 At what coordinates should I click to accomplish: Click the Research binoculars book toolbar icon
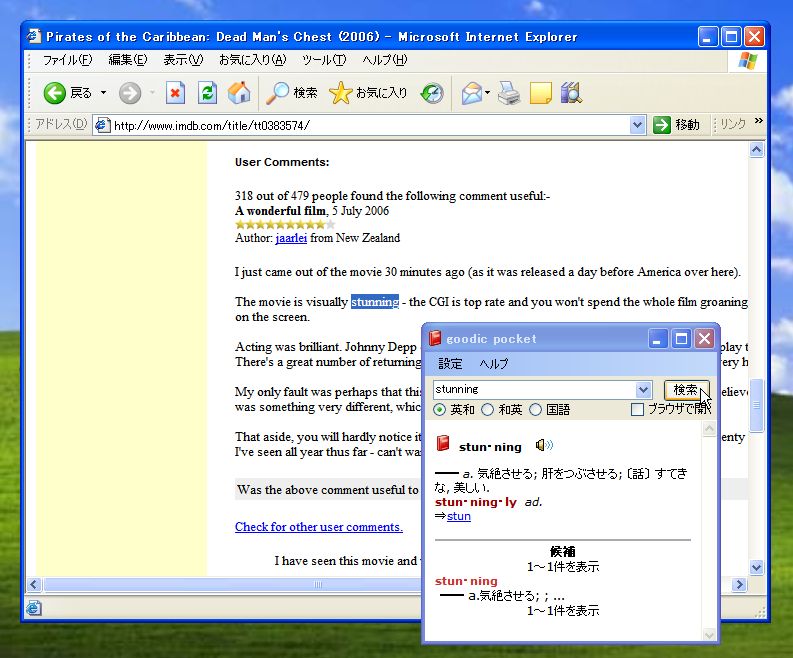click(571, 93)
